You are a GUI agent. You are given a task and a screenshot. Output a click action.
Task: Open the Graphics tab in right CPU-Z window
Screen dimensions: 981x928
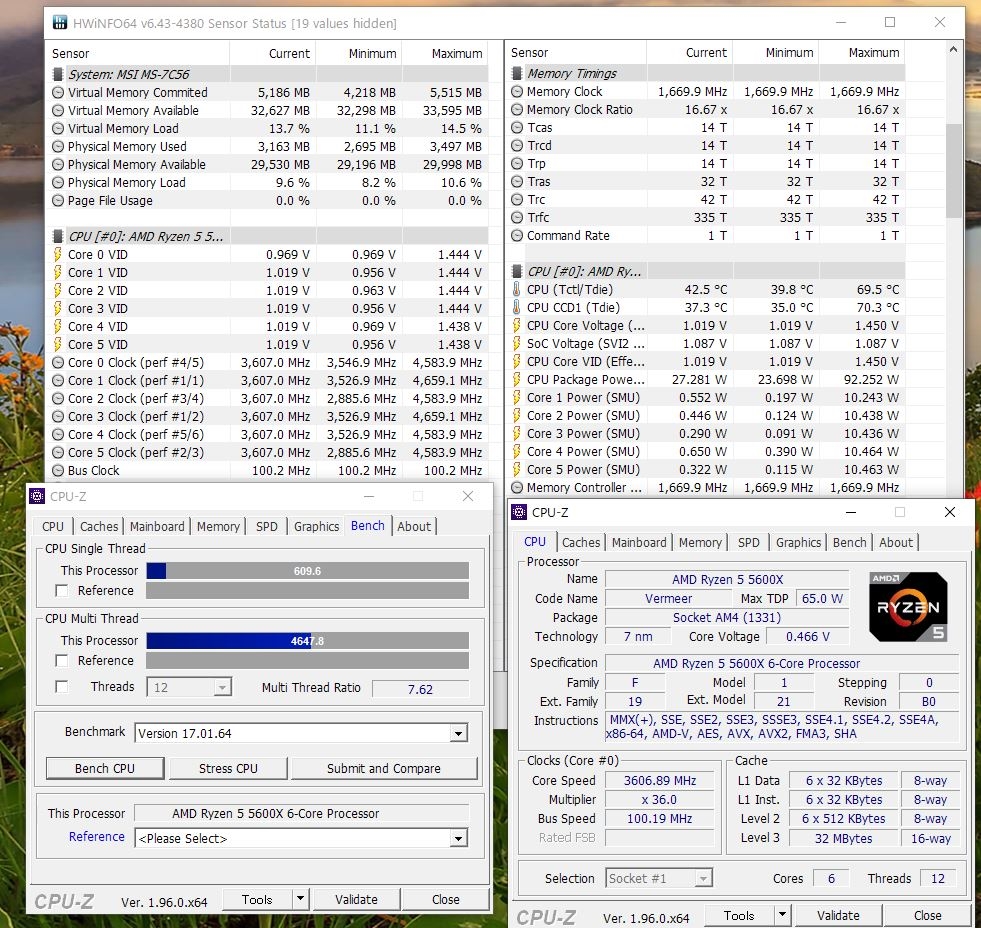pos(798,543)
